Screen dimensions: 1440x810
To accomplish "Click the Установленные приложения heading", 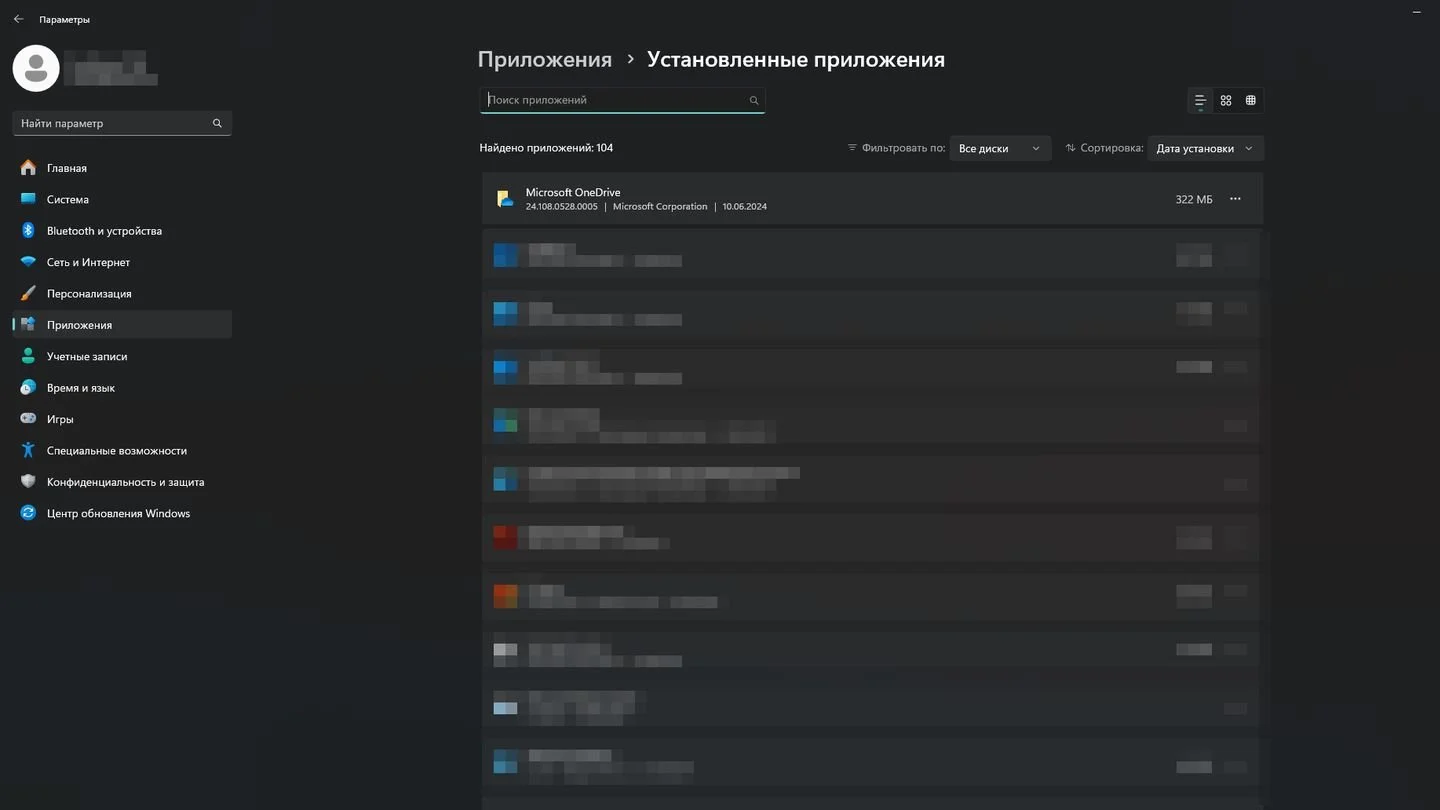I will coord(796,59).
